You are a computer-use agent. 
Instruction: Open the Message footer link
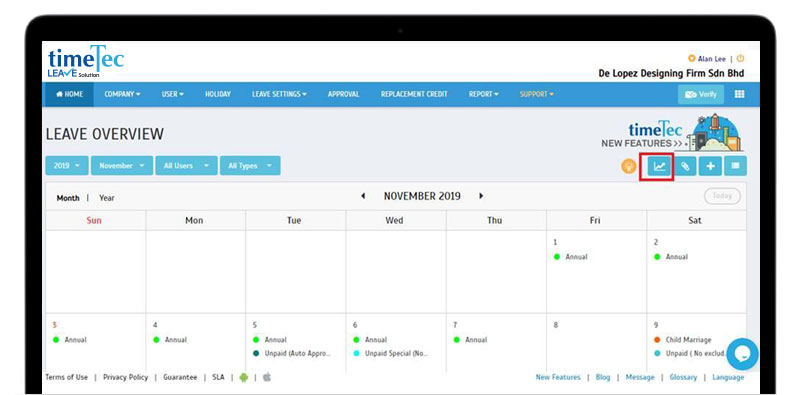click(x=640, y=377)
